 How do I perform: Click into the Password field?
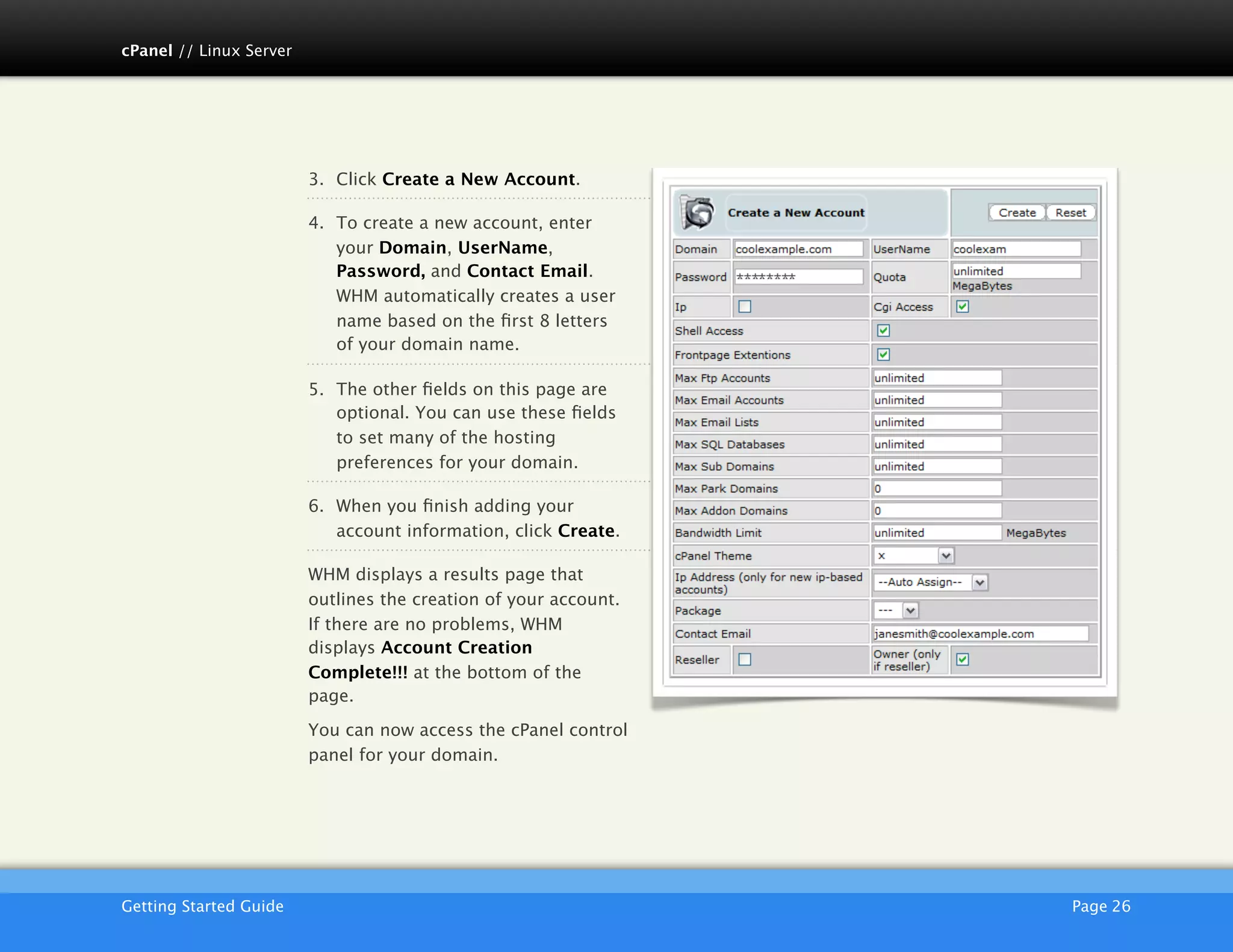click(798, 277)
